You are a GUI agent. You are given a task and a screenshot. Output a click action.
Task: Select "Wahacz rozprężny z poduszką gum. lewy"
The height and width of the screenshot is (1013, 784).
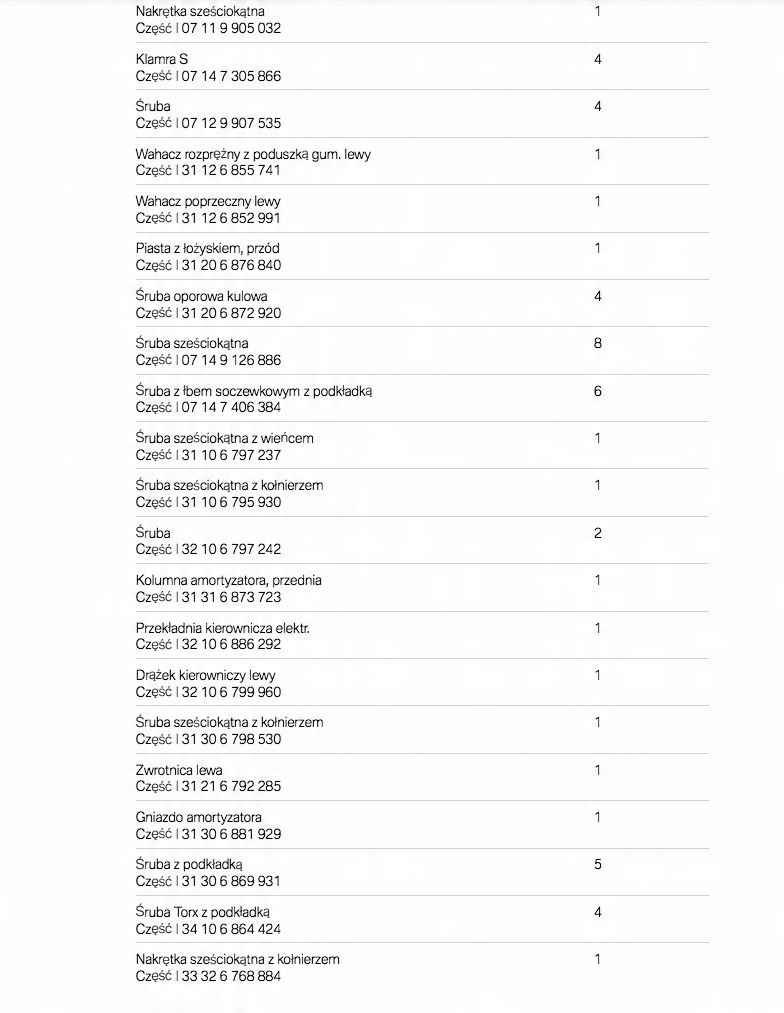[x=253, y=155]
